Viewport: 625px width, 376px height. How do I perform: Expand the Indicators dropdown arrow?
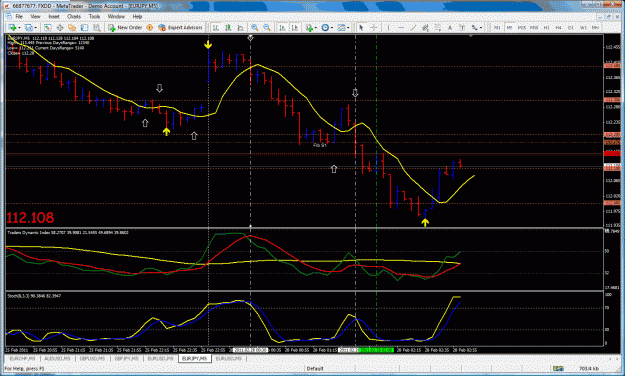pos(316,28)
